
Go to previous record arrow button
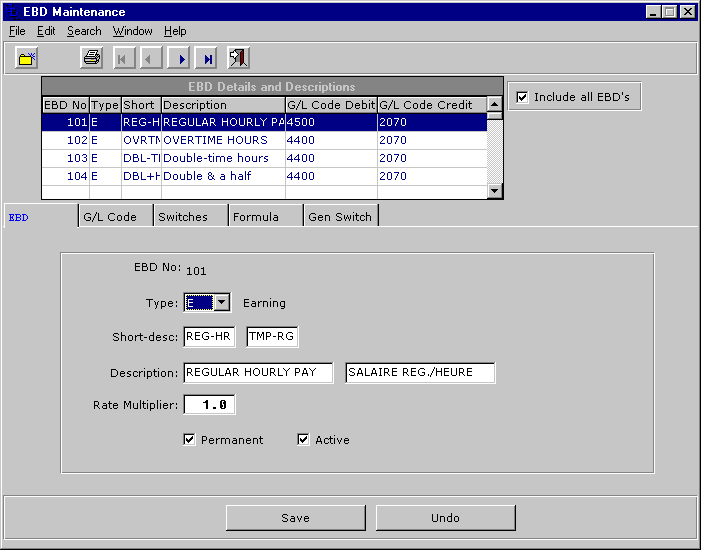151,58
